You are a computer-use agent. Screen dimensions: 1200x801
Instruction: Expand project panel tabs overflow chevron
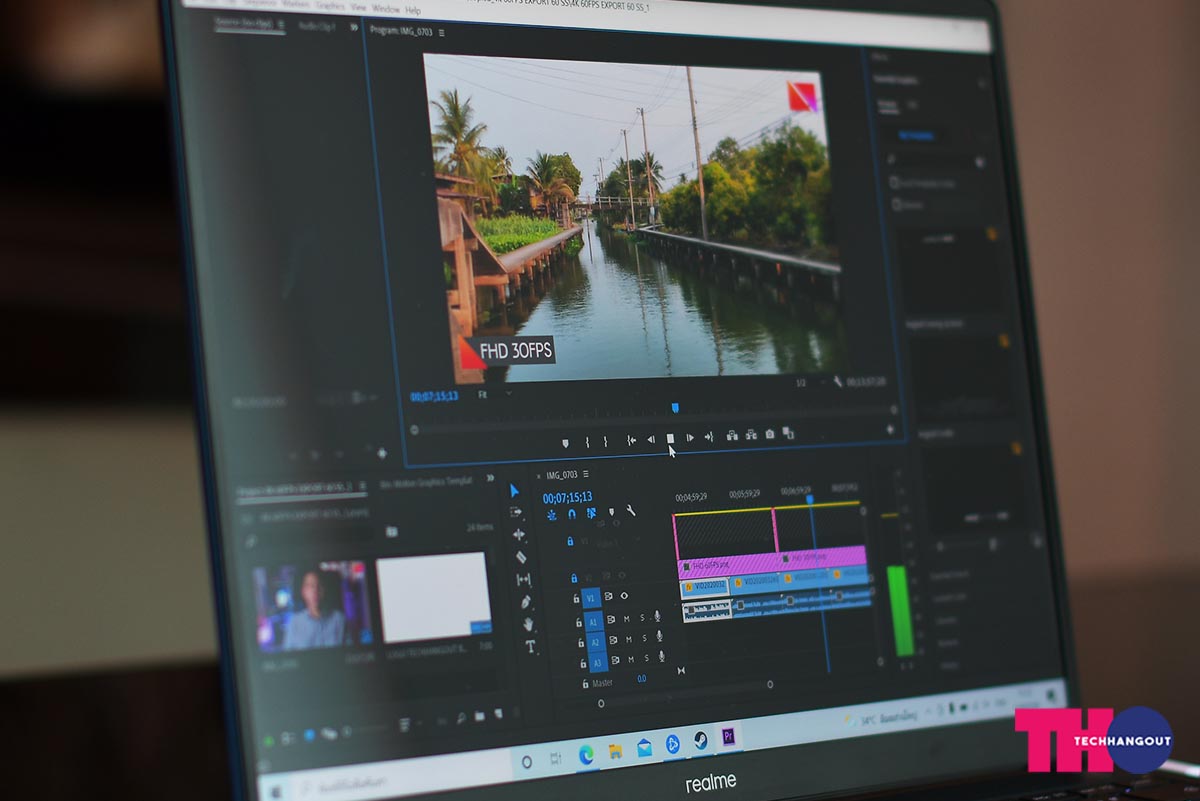tap(489, 477)
